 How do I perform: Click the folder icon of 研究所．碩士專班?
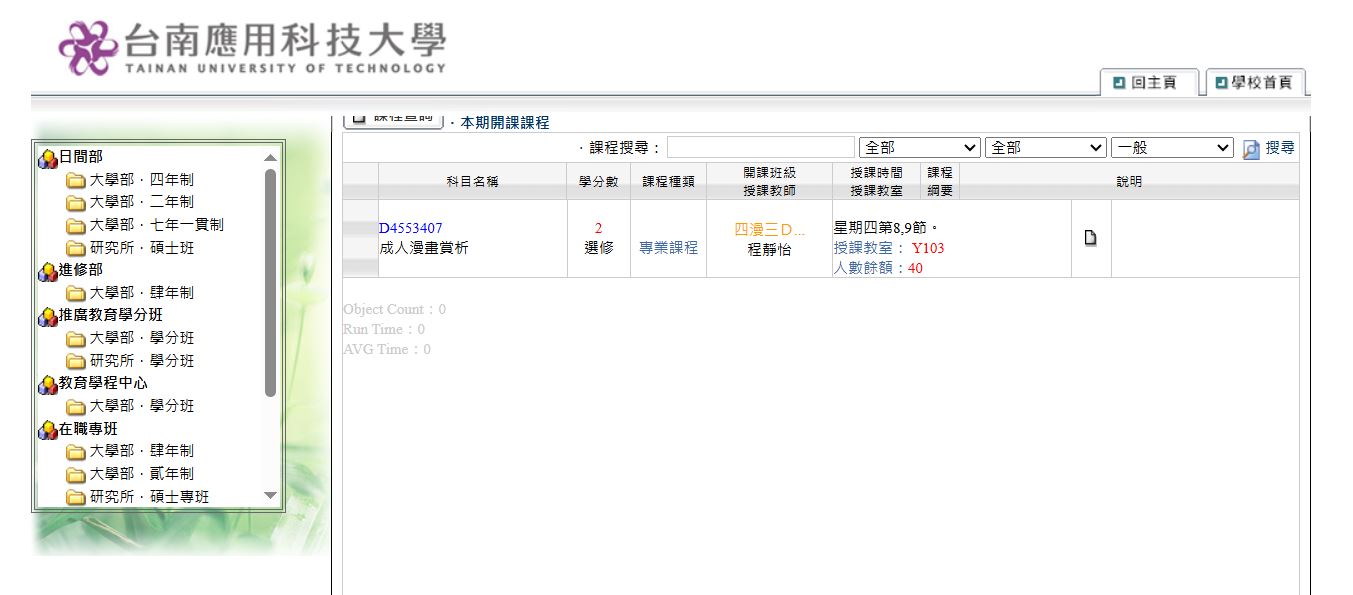click(x=76, y=497)
